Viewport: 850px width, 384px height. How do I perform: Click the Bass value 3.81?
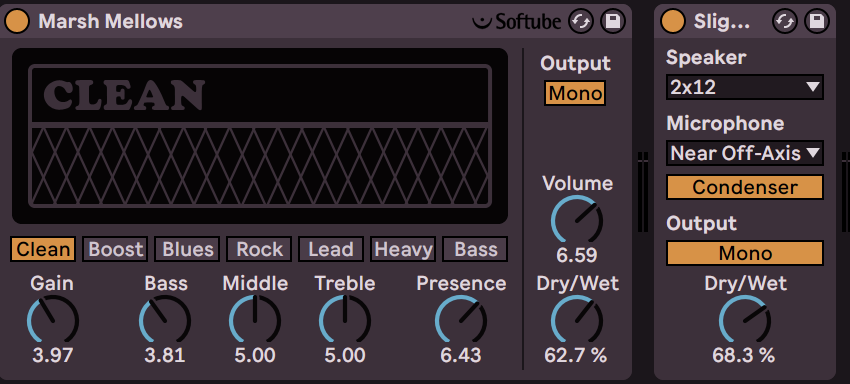165,356
